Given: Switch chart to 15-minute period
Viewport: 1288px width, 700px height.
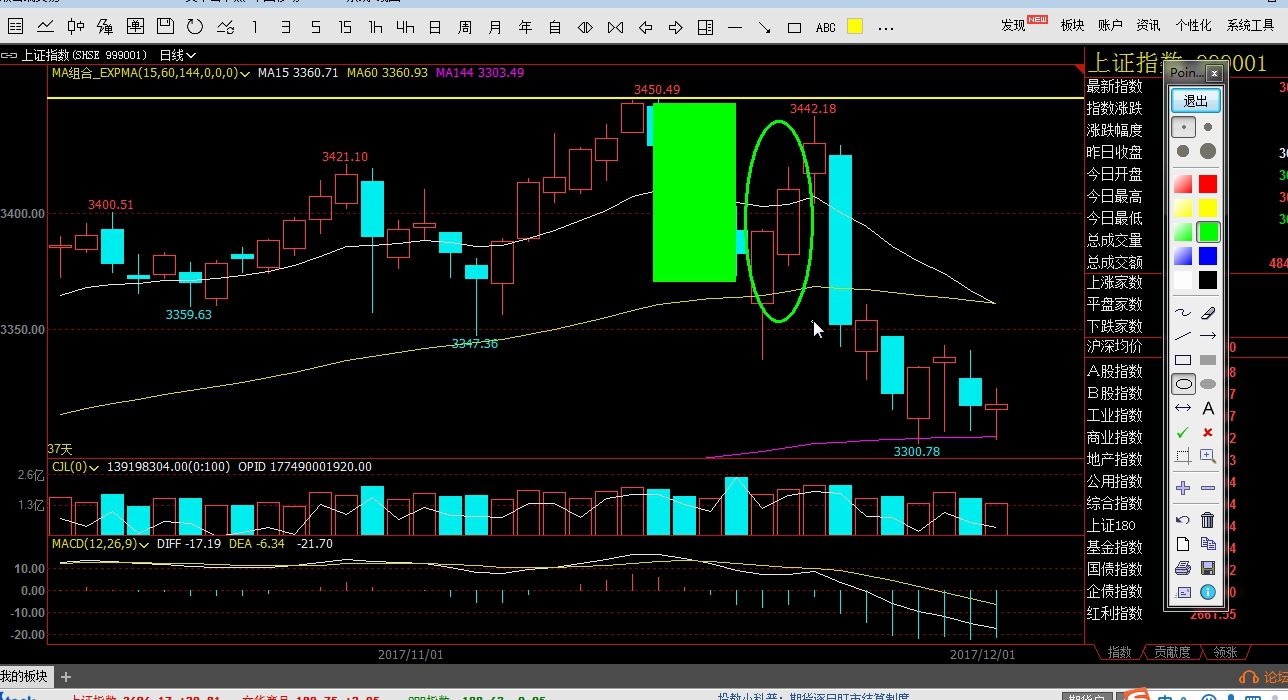Looking at the screenshot, I should point(345,27).
